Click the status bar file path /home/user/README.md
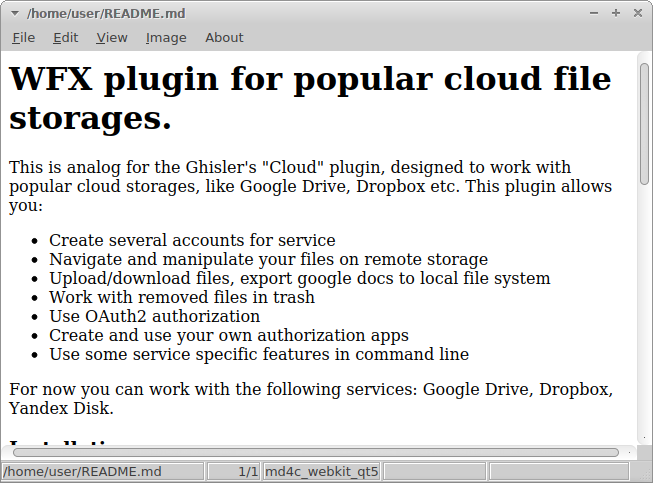Image resolution: width=653 pixels, height=483 pixels. (x=102, y=472)
